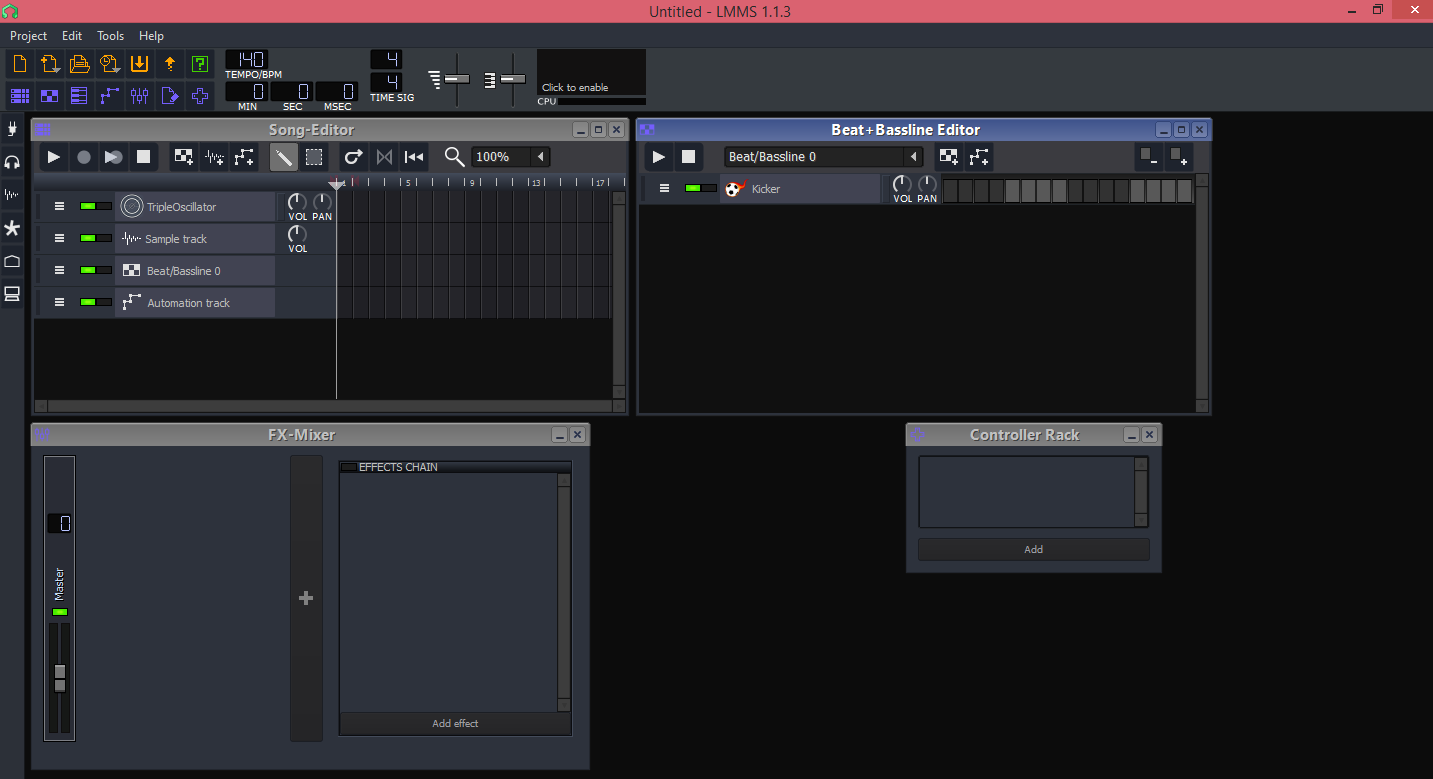Click the Kicker instrument name button
Viewport: 1433px width, 779px height.
800,188
